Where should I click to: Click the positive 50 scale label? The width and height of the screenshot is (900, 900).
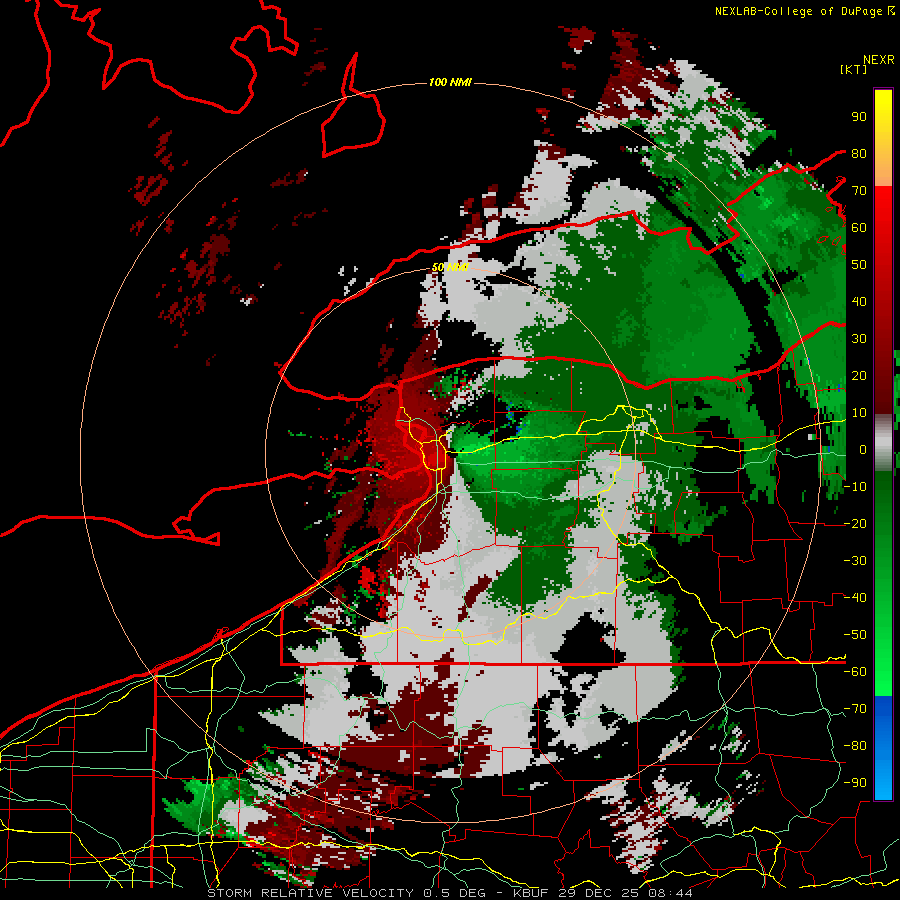tap(859, 265)
